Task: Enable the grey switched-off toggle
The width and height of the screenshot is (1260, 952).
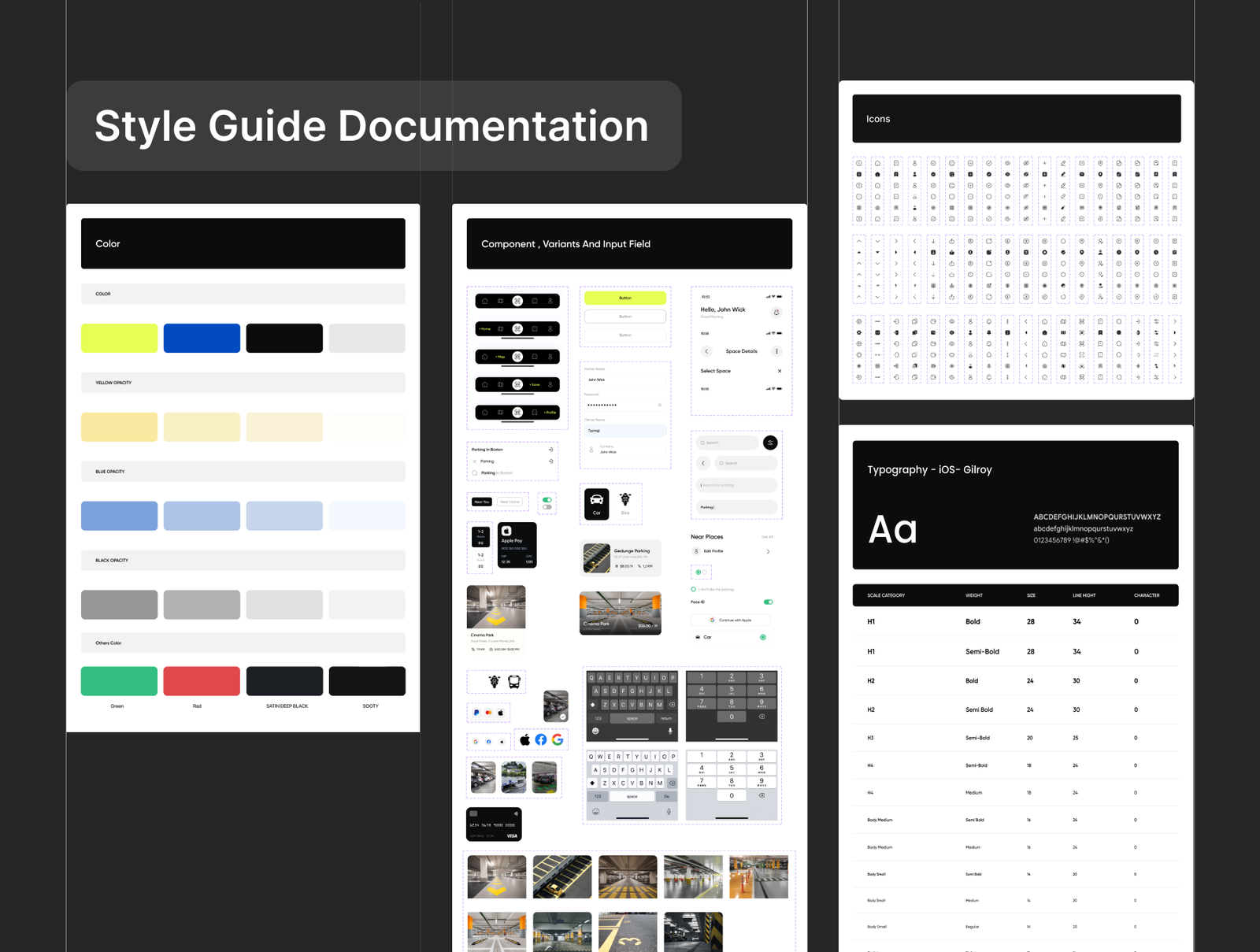Action: click(547, 507)
